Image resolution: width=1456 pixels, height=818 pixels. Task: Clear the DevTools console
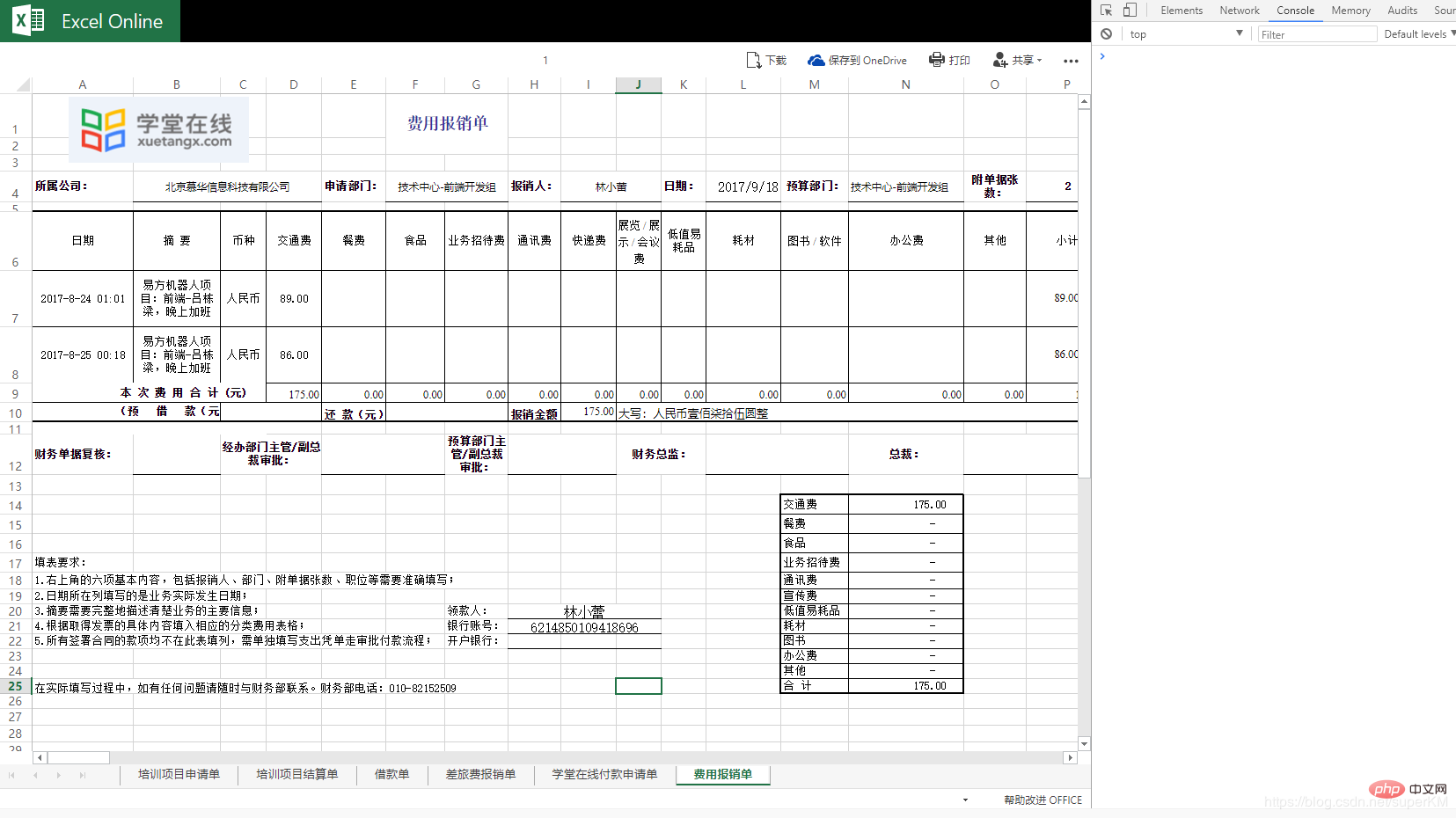(x=1106, y=34)
